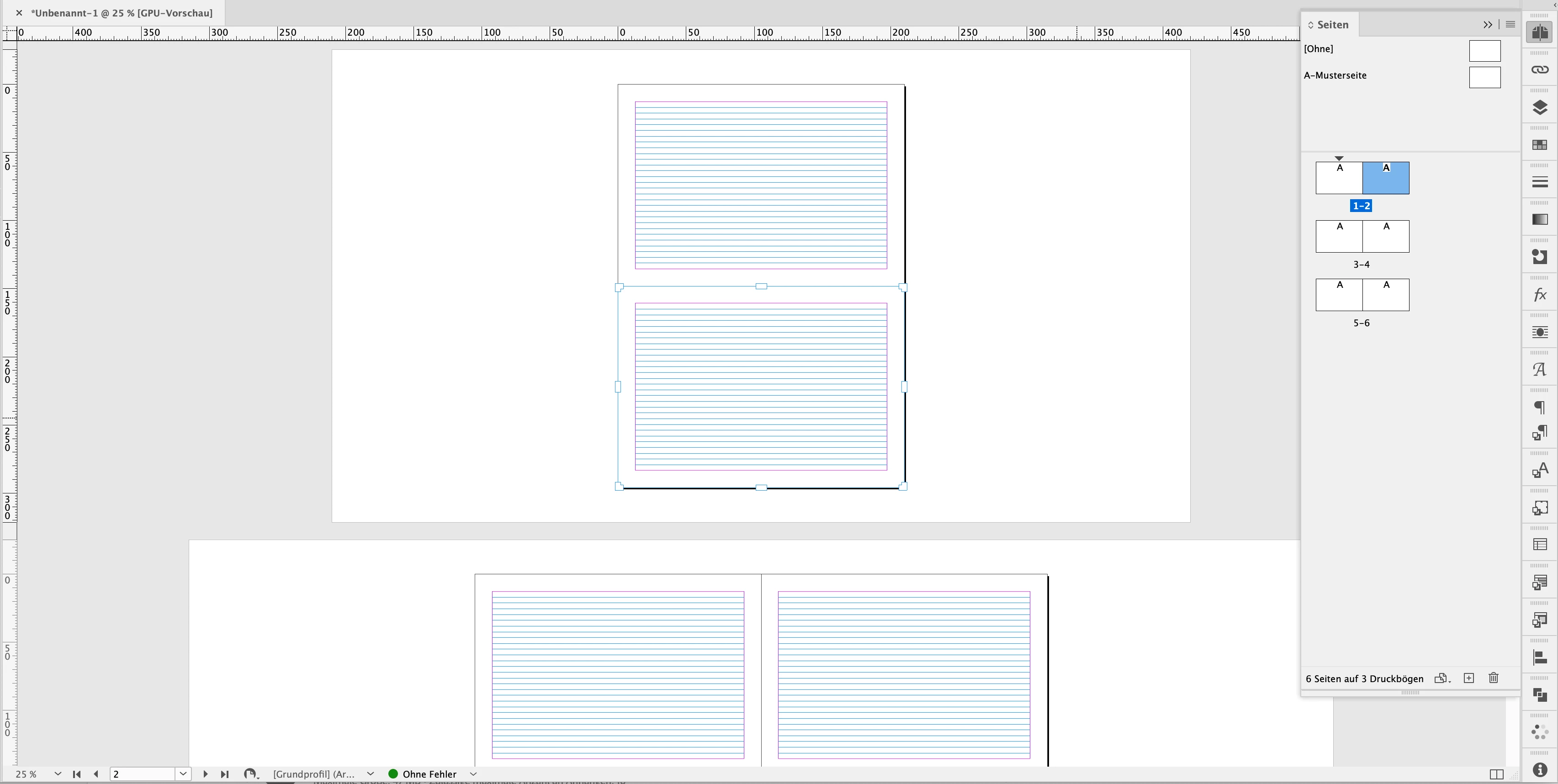Open the zoom level dropdown

click(x=58, y=773)
